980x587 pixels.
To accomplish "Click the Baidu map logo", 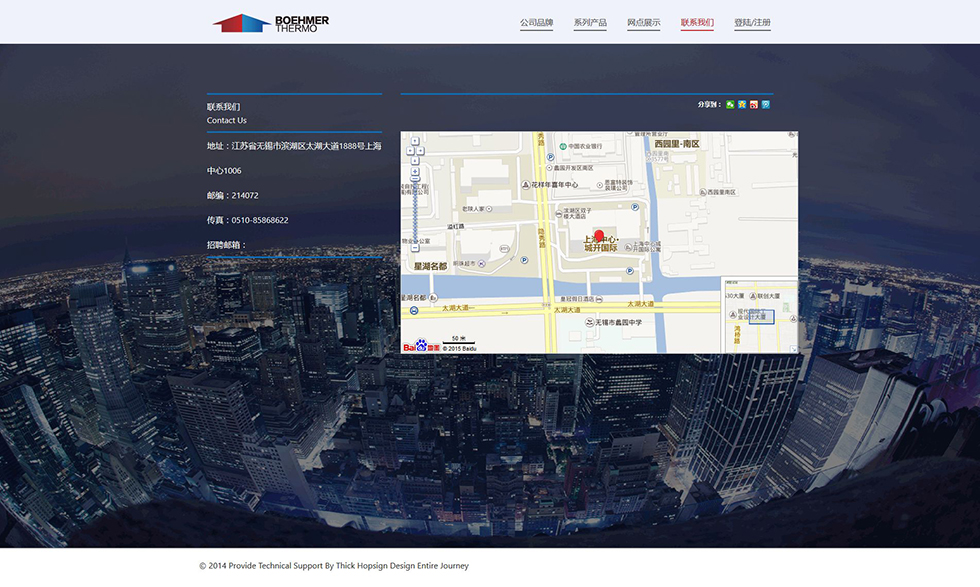I will [421, 346].
